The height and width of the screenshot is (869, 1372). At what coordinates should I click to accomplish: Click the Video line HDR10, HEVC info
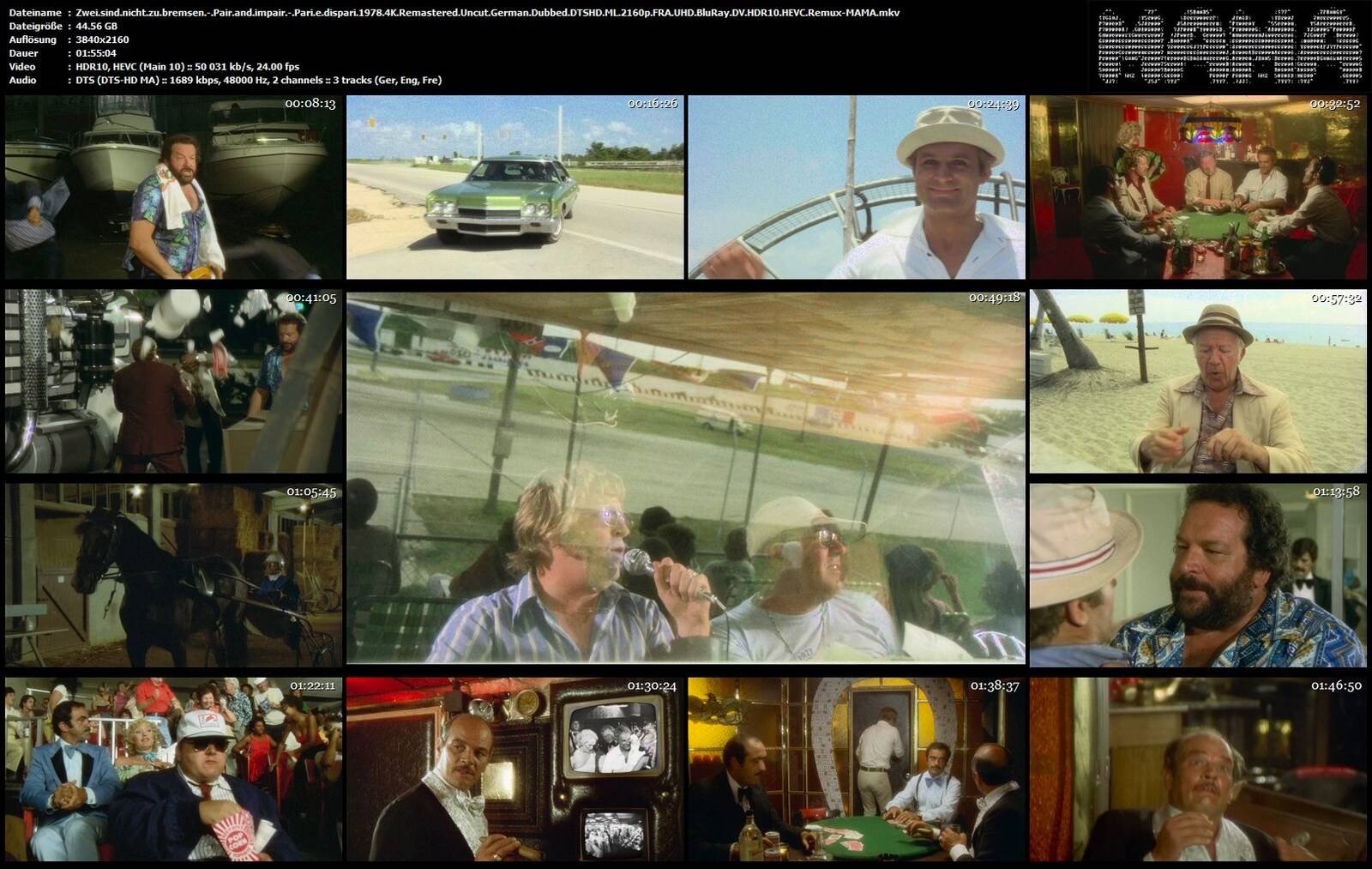(x=187, y=66)
